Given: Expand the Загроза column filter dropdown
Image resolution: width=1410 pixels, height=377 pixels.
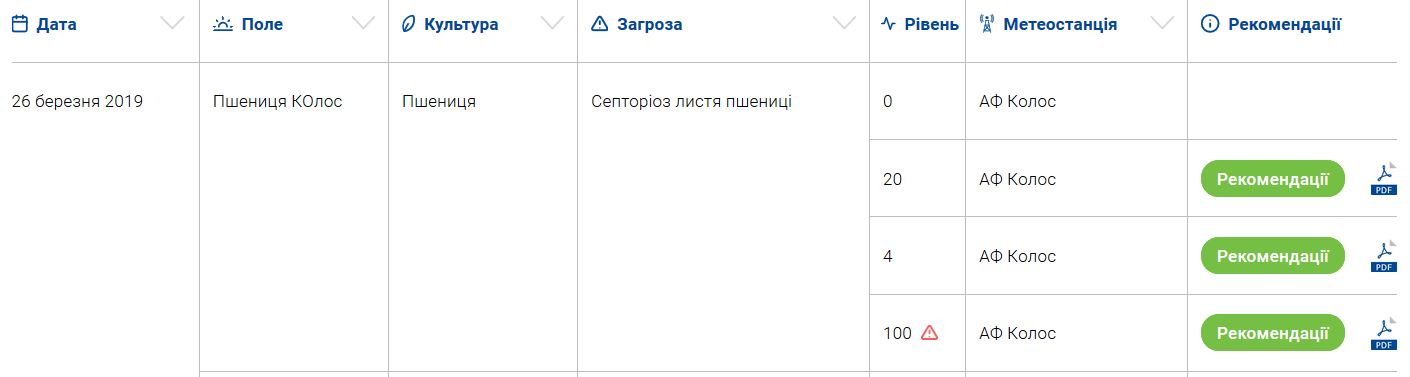Looking at the screenshot, I should coord(844,24).
